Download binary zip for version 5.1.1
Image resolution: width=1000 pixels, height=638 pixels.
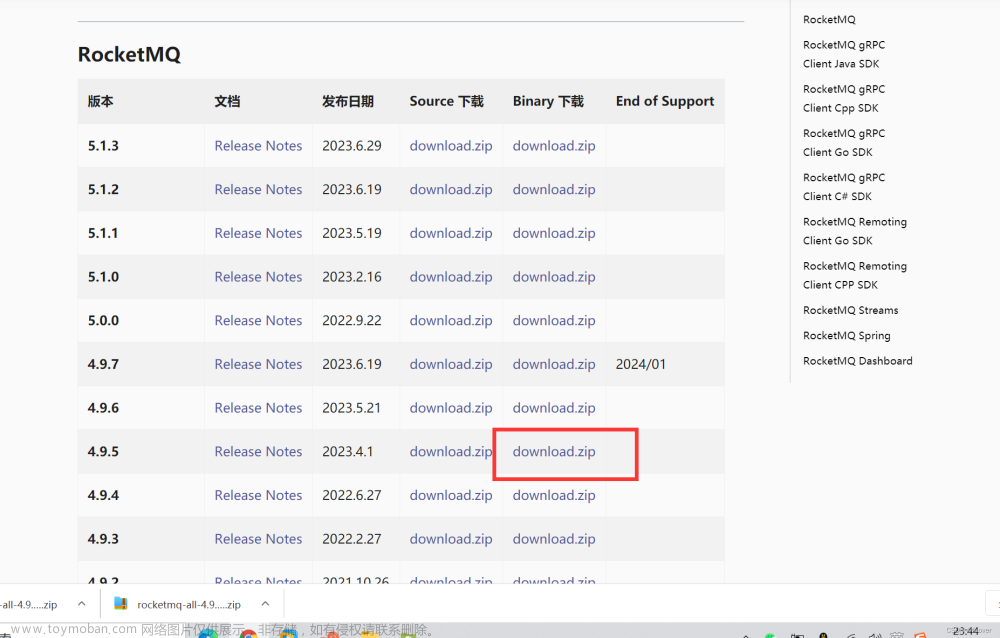[554, 233]
